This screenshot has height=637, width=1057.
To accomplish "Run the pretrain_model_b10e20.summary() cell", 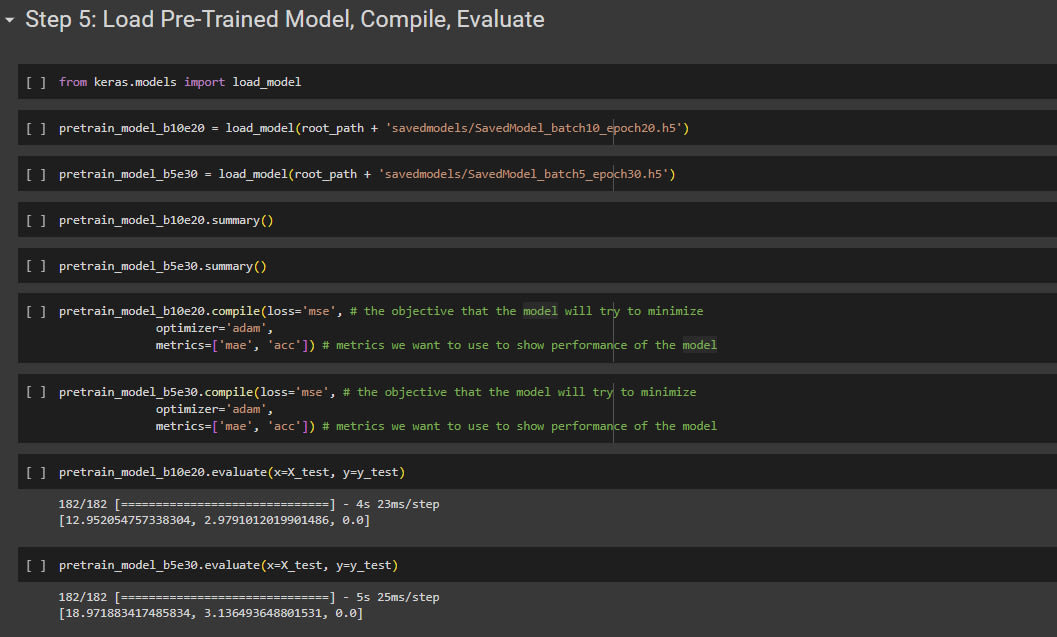I will [35, 219].
